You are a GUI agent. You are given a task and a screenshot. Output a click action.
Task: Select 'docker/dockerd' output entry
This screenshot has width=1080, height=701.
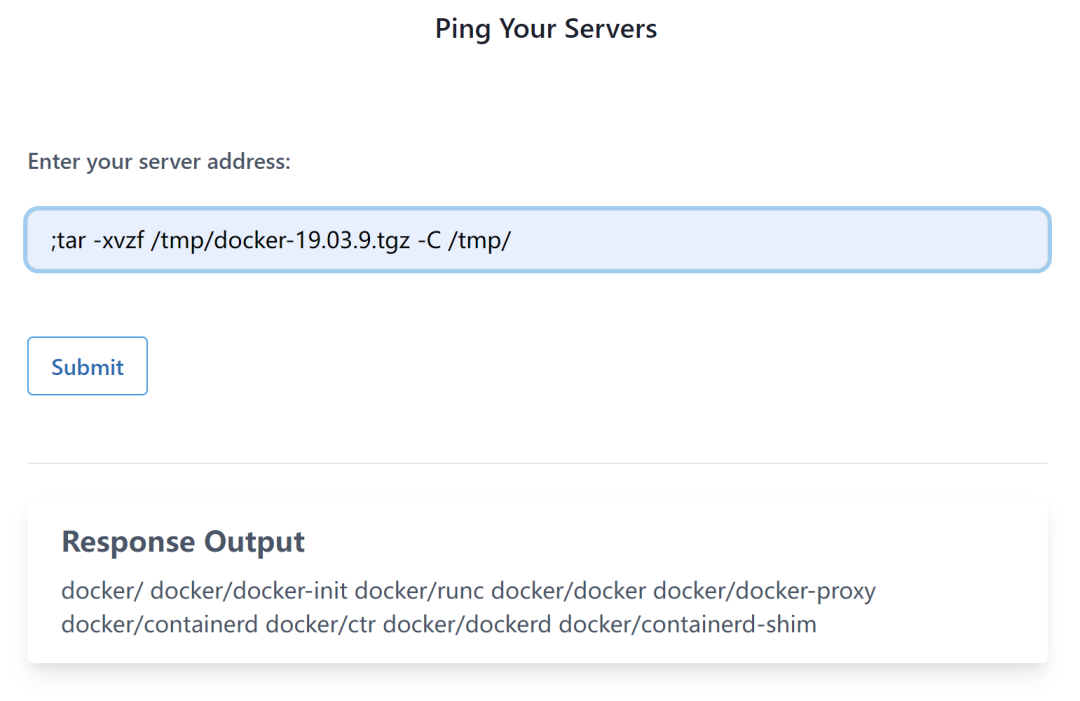click(x=467, y=625)
